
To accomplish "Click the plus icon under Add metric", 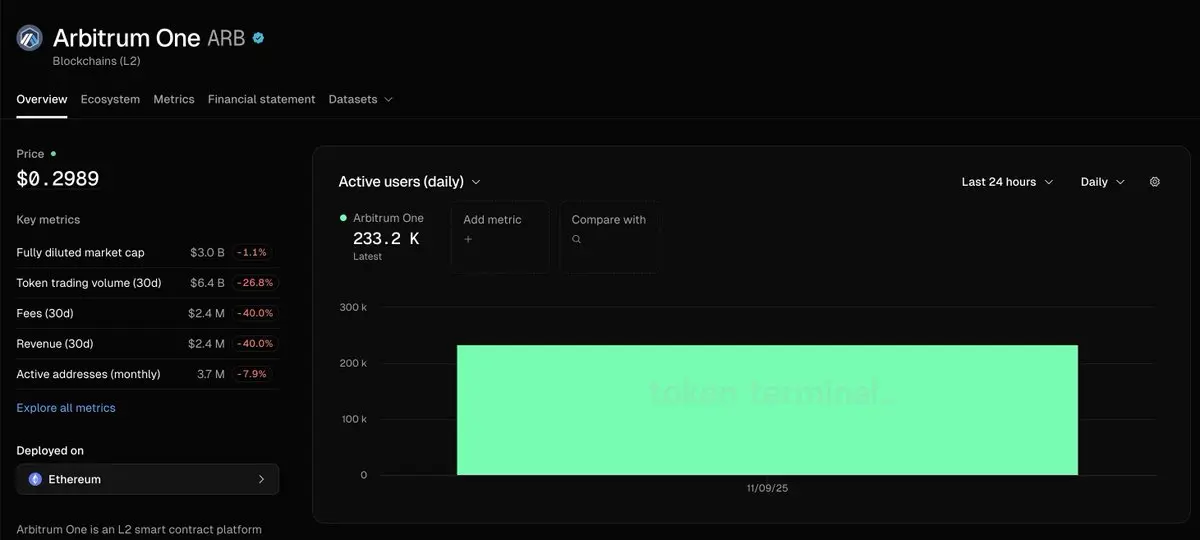I will [468, 239].
